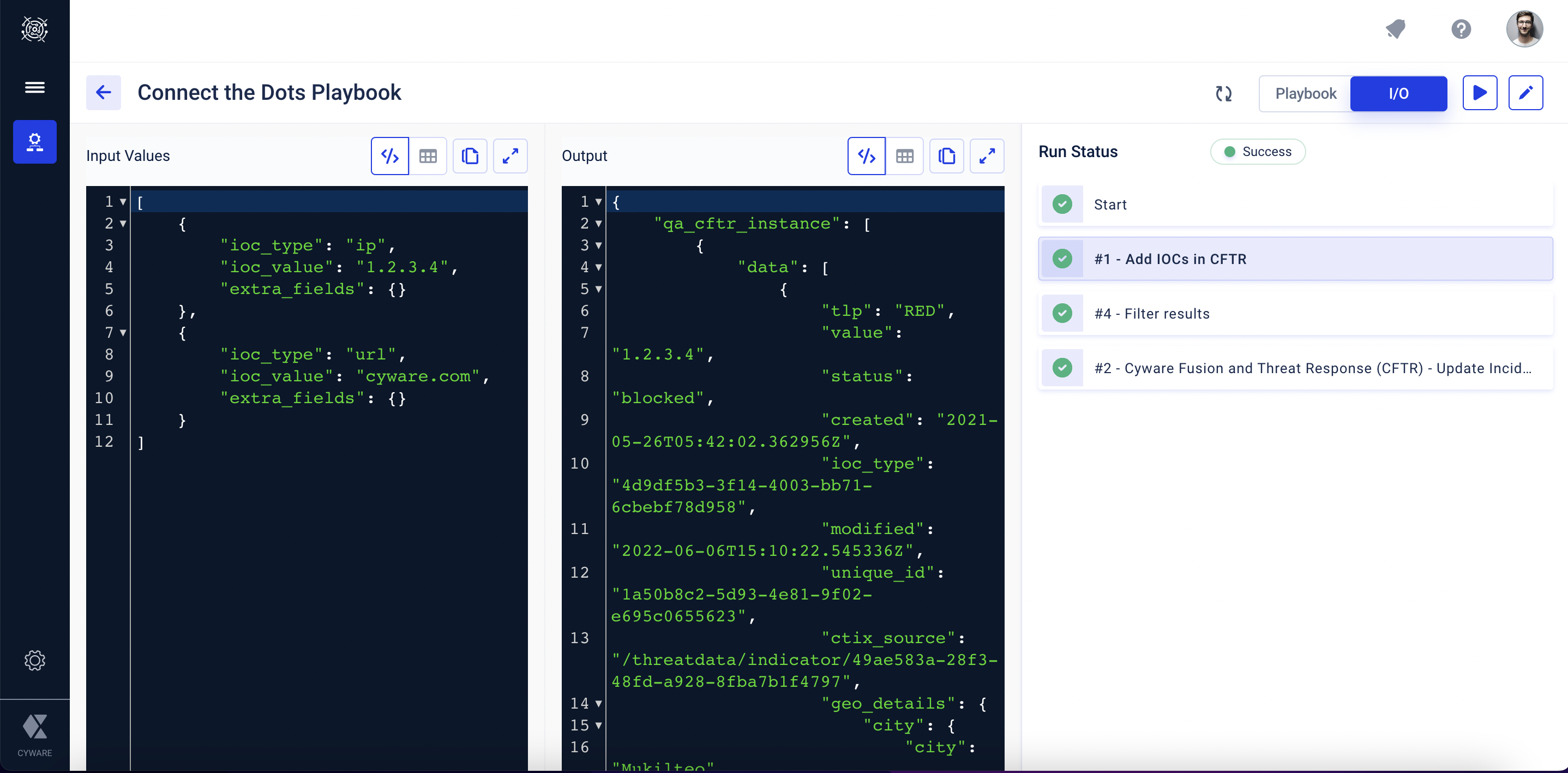This screenshot has width=1568, height=773.
Task: Open user profile avatar
Action: (x=1524, y=29)
